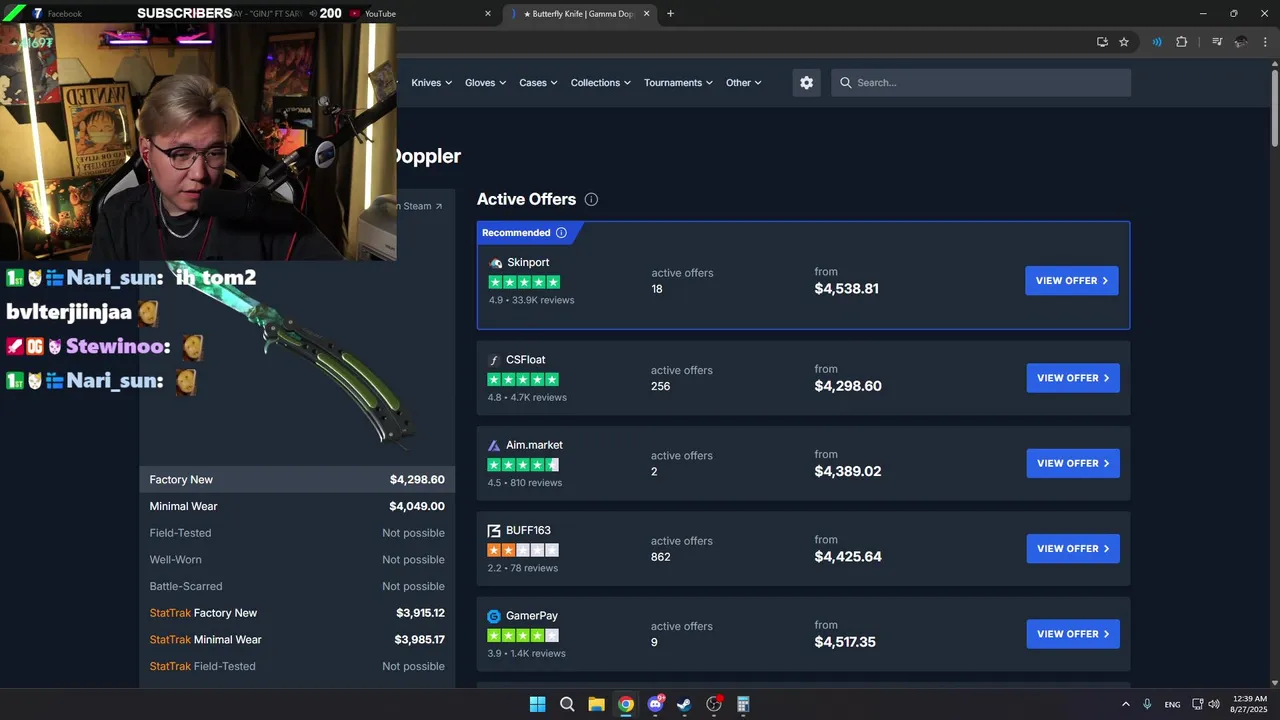Image resolution: width=1280 pixels, height=720 pixels.
Task: Expand the Knives dropdown menu
Action: [432, 83]
